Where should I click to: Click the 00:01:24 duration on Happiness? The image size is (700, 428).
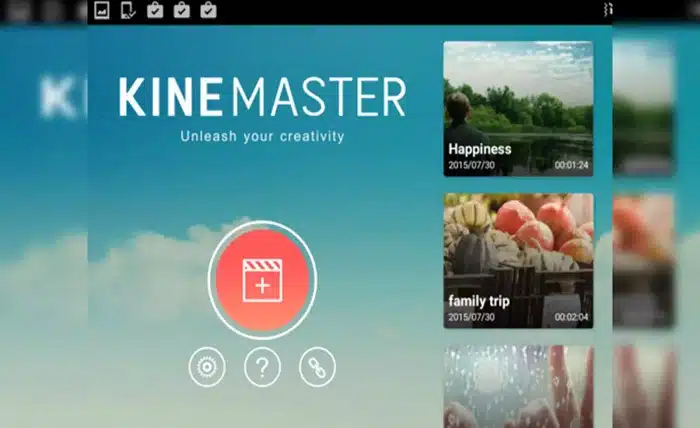571,165
